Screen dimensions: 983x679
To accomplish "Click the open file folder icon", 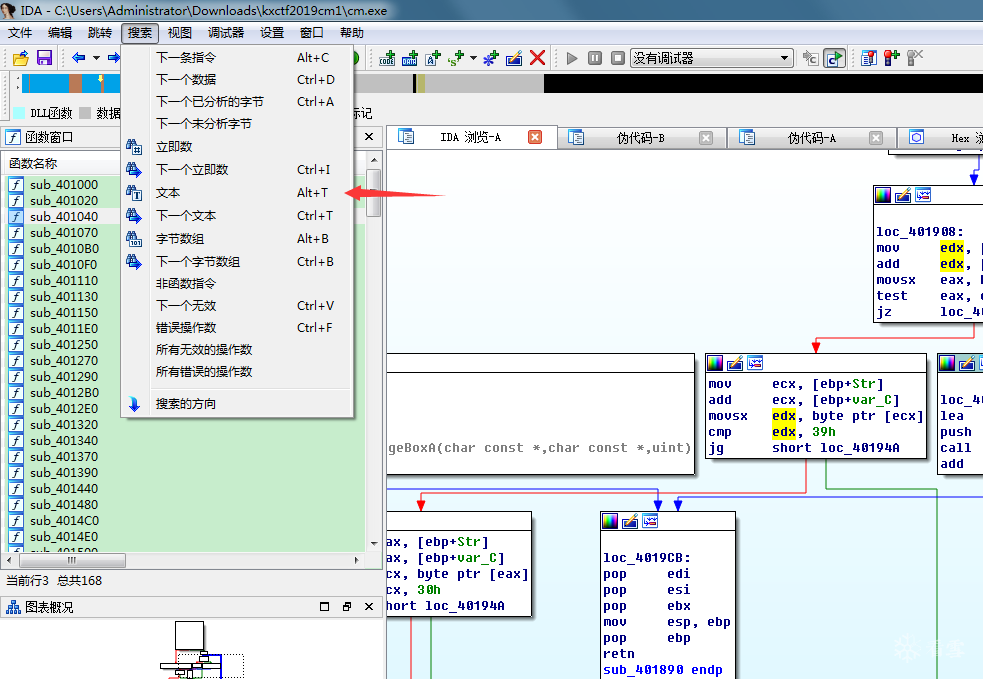I will click(21, 58).
